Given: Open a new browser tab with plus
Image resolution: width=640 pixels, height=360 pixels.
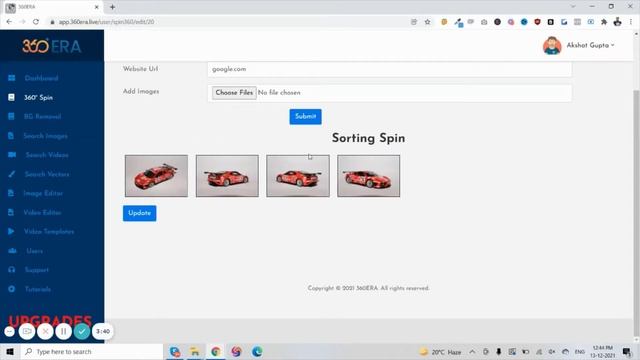Looking at the screenshot, I should 112,7.
